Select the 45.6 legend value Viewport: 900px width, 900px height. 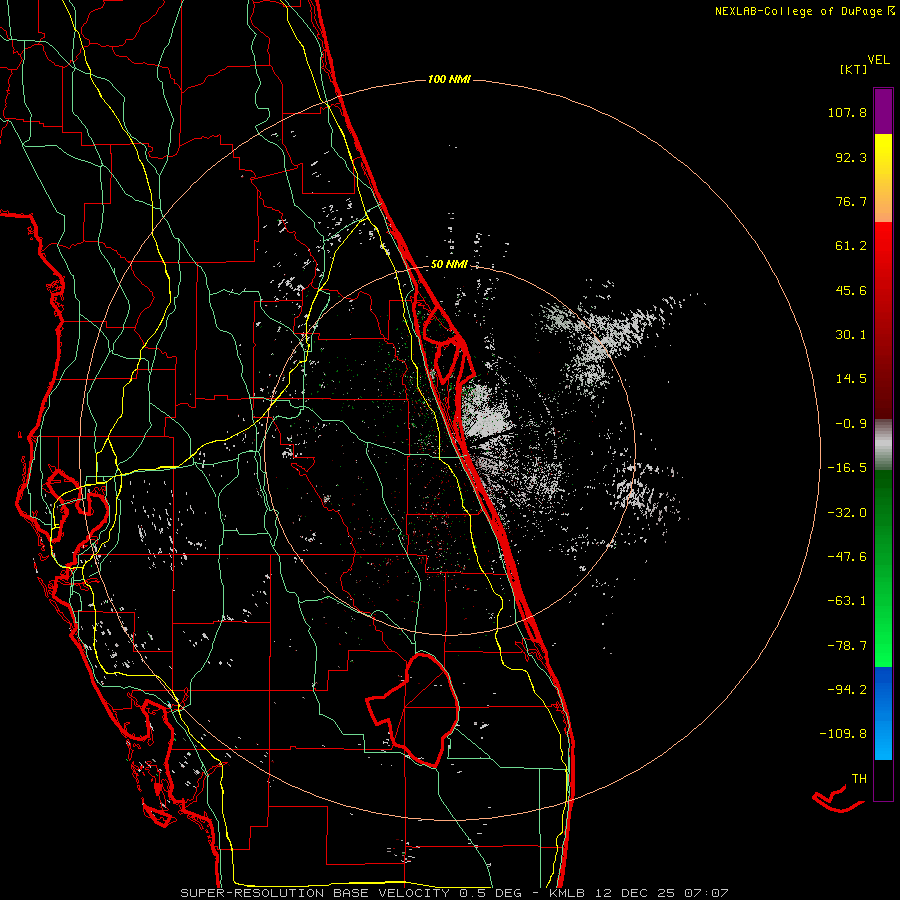[x=851, y=290]
